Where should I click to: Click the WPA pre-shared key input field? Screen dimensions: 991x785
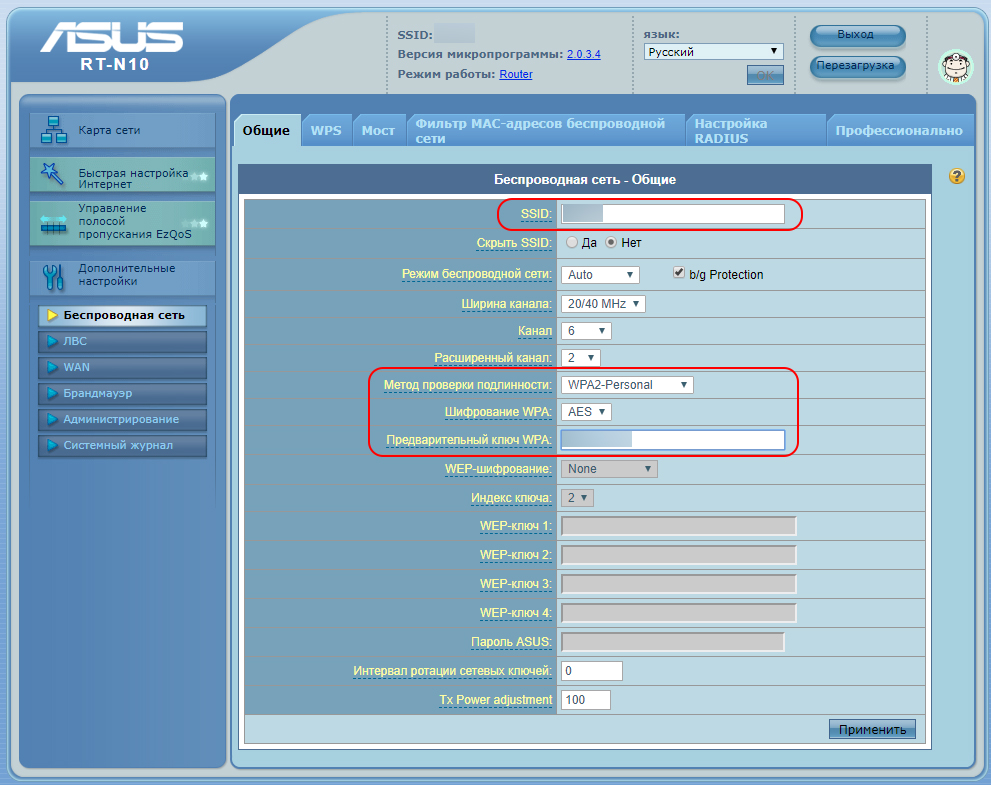click(x=673, y=440)
